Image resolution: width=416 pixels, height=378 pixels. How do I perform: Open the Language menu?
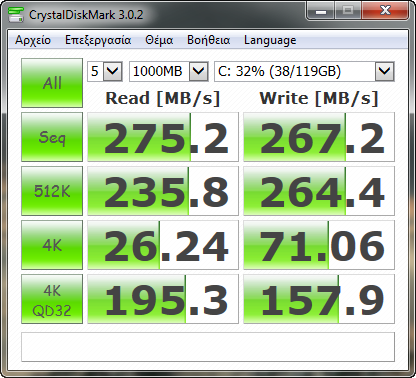[270, 40]
